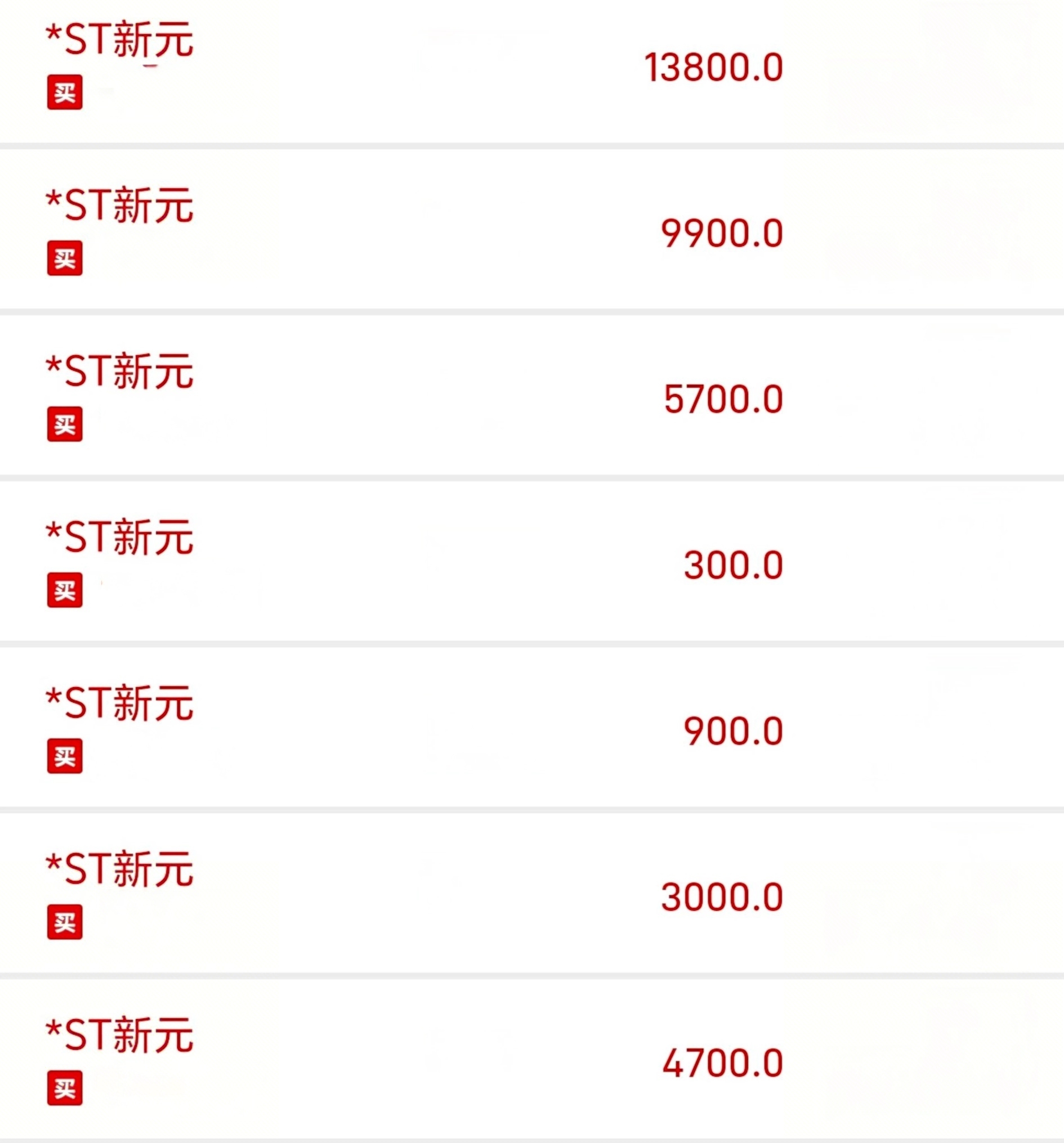Screen dimensions: 1064x1143
Task: Click the 买 badge in the 9900.0 row
Action: point(64,258)
